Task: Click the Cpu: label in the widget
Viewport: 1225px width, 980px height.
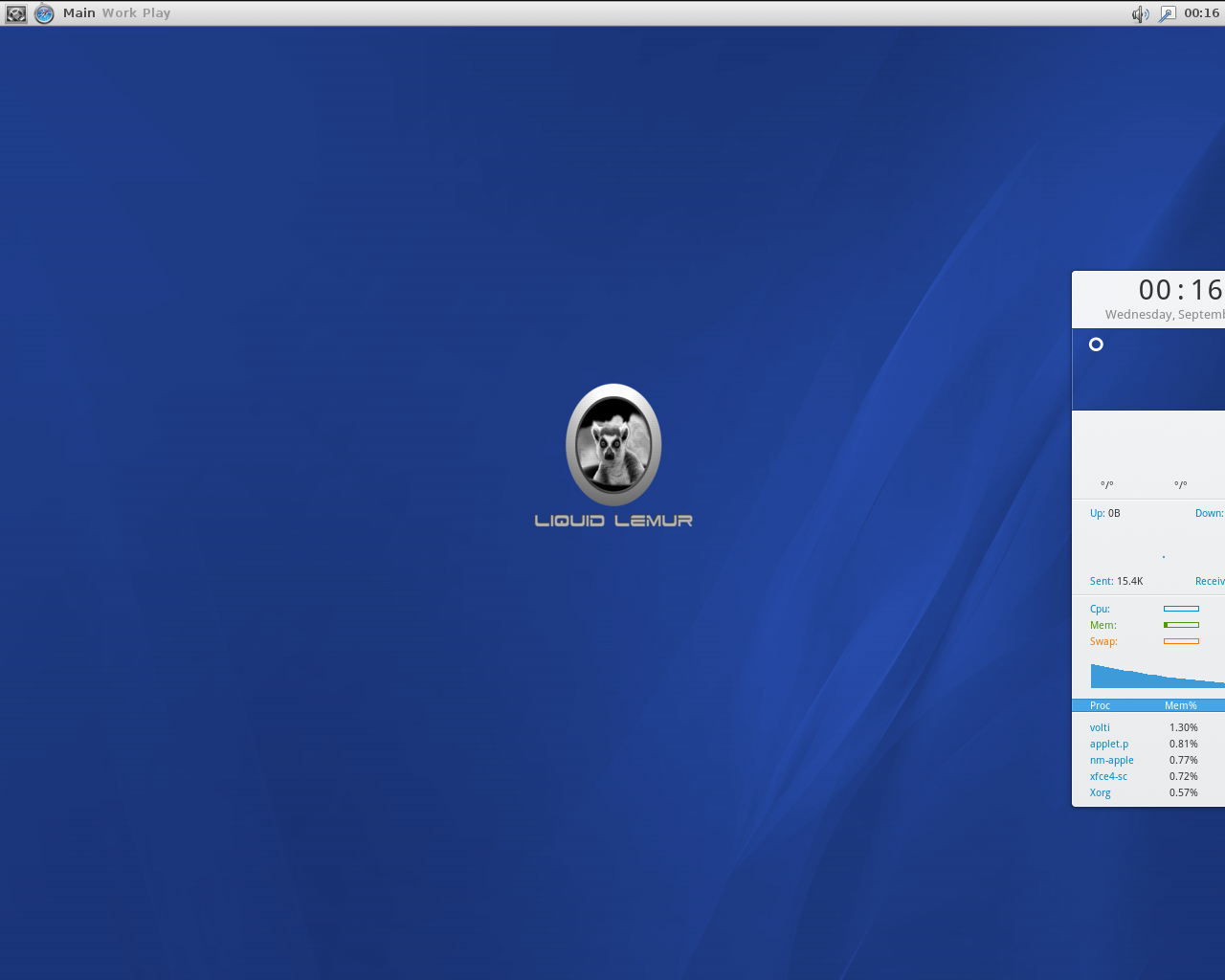Action: 1101,609
